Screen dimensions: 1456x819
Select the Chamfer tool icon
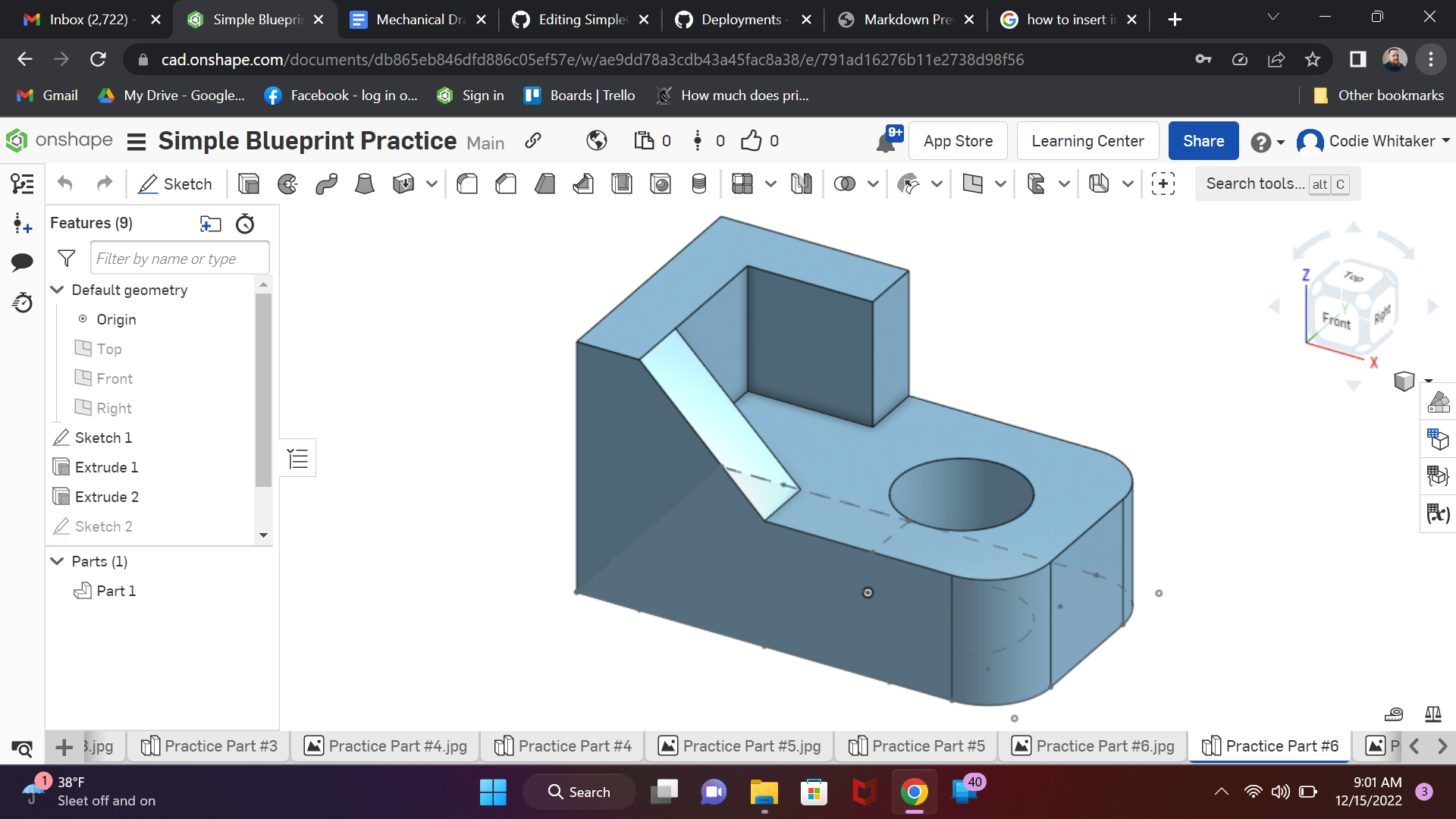point(506,184)
